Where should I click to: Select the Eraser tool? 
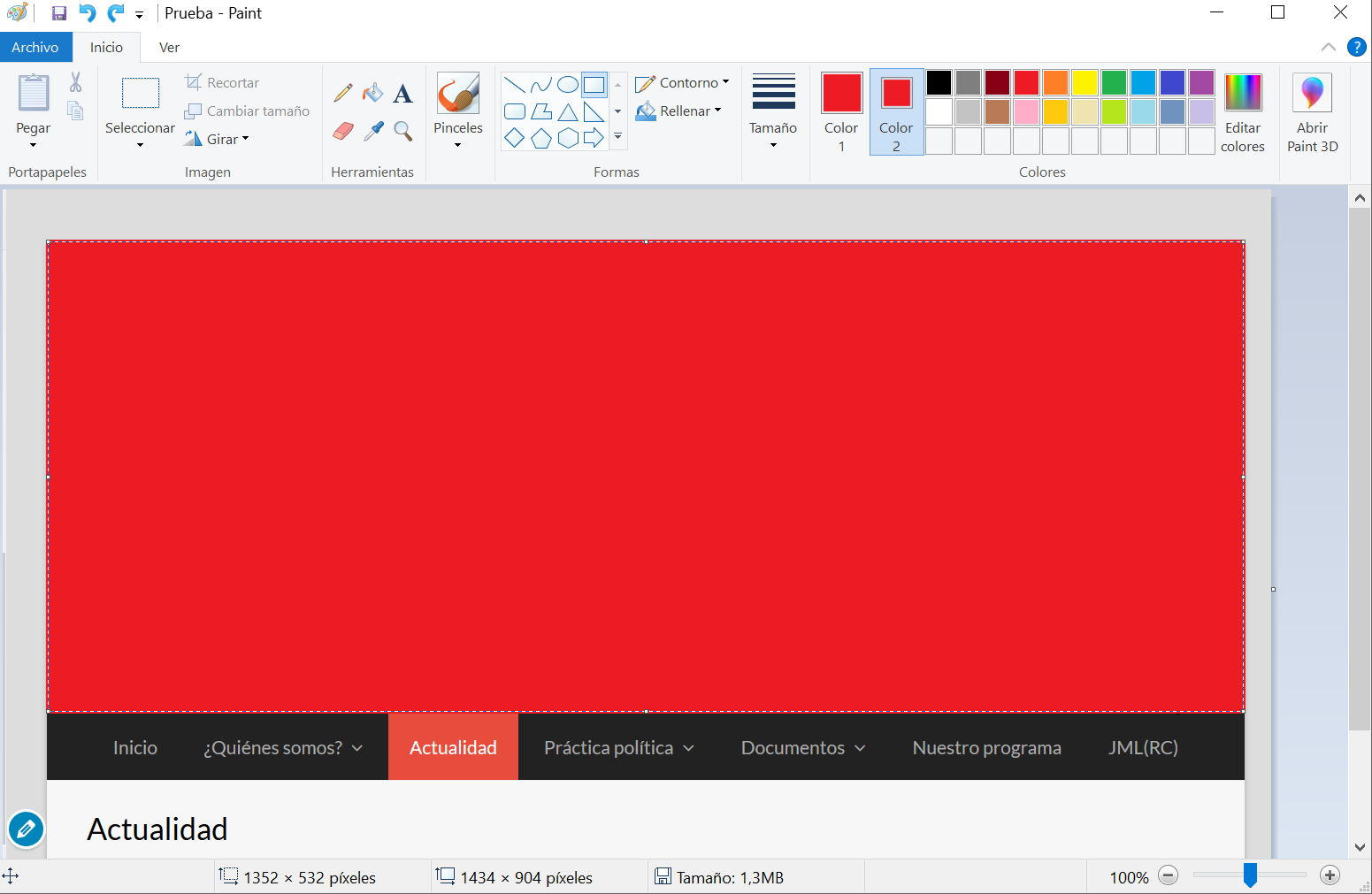(343, 131)
